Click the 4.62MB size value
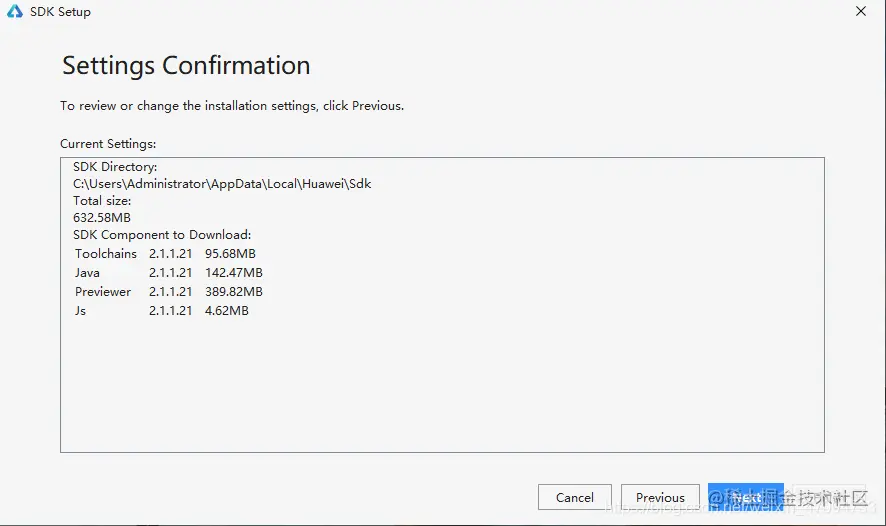 (227, 311)
